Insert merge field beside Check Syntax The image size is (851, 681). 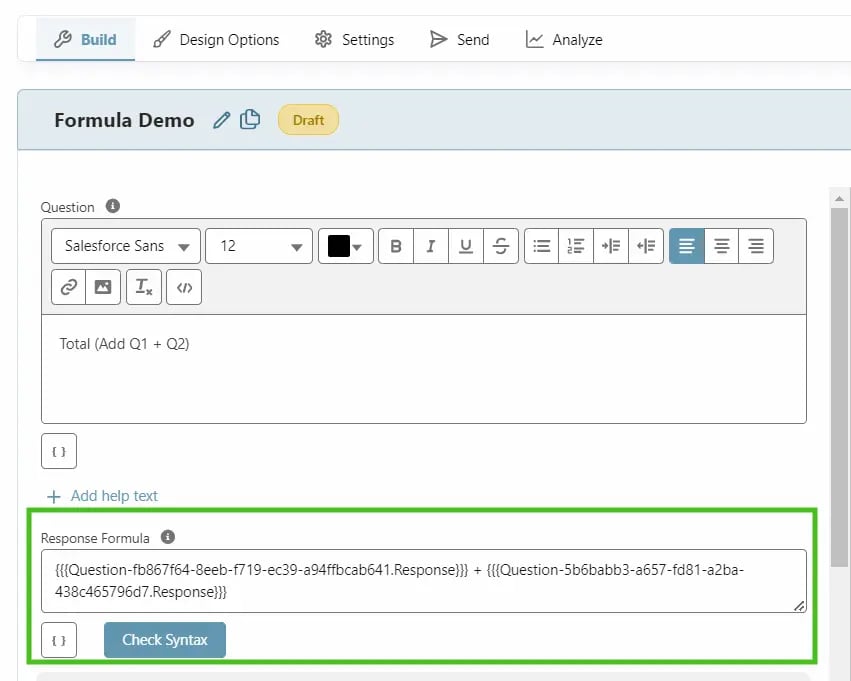point(59,640)
